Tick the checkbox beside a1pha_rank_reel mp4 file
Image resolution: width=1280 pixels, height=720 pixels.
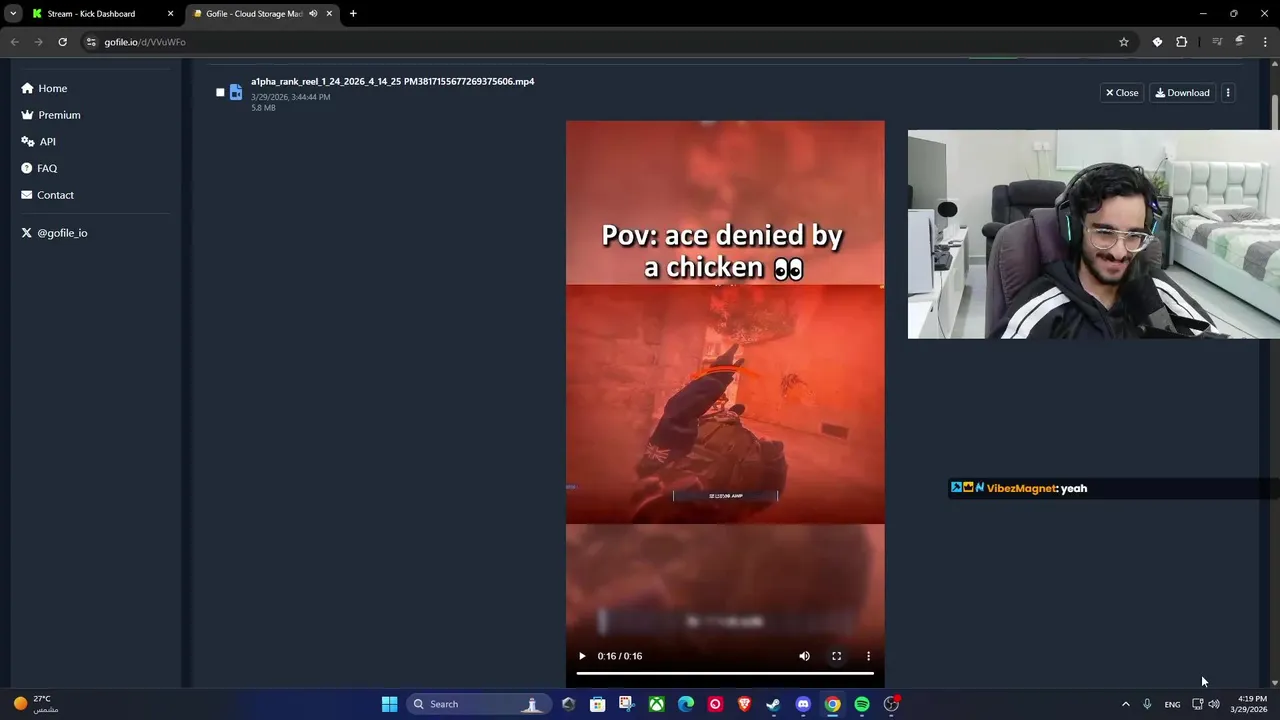pyautogui.click(x=220, y=93)
